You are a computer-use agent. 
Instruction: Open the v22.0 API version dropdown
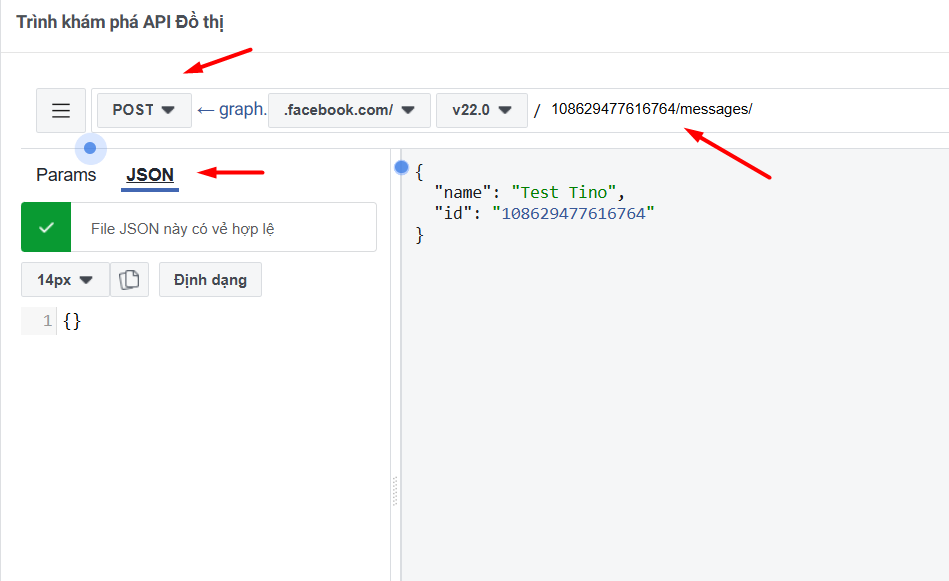[x=482, y=110]
